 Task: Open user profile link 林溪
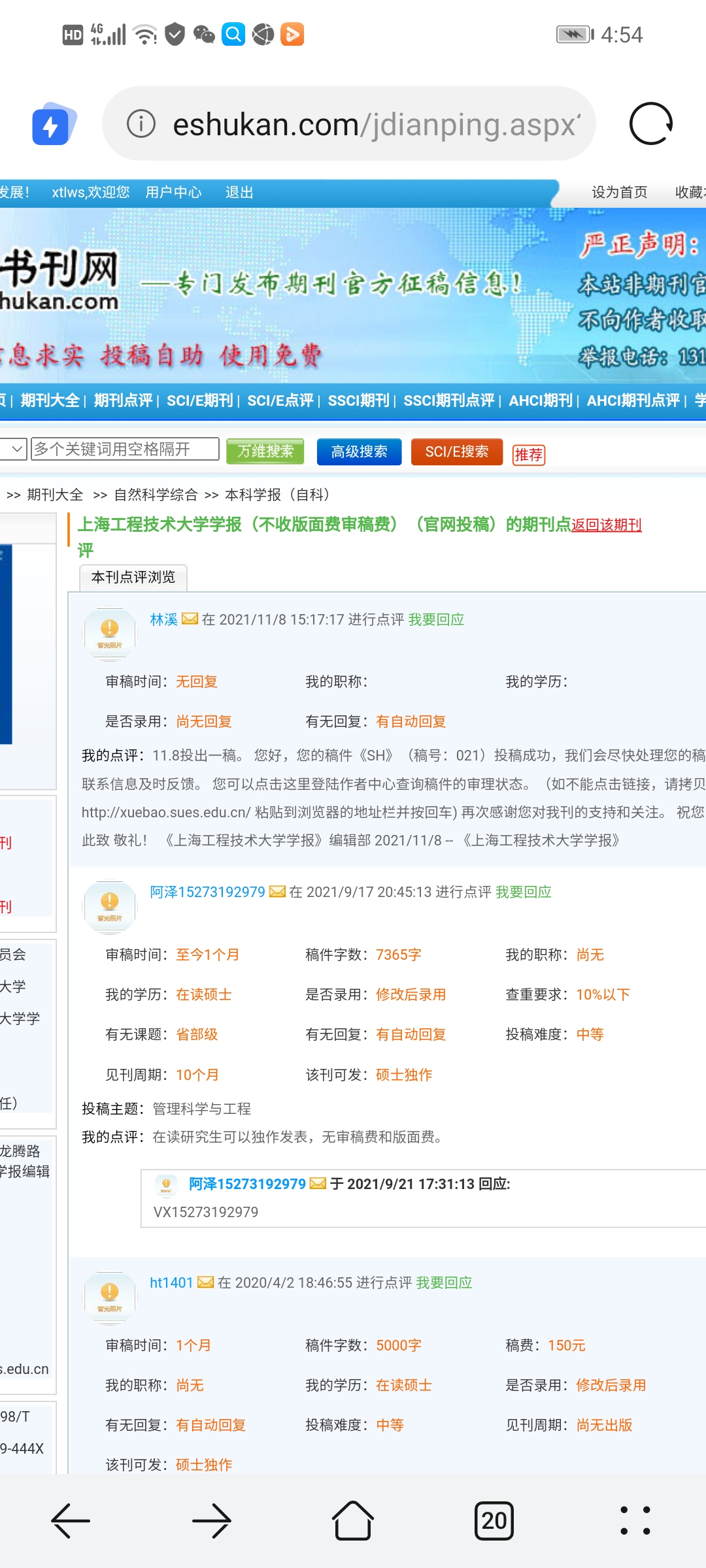163,619
